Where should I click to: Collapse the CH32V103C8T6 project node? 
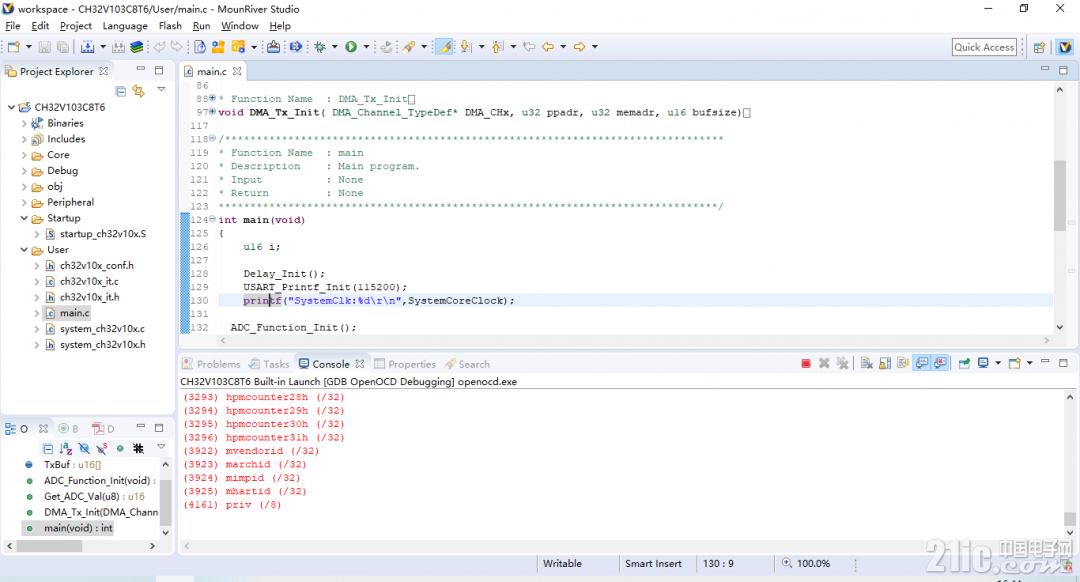point(11,107)
